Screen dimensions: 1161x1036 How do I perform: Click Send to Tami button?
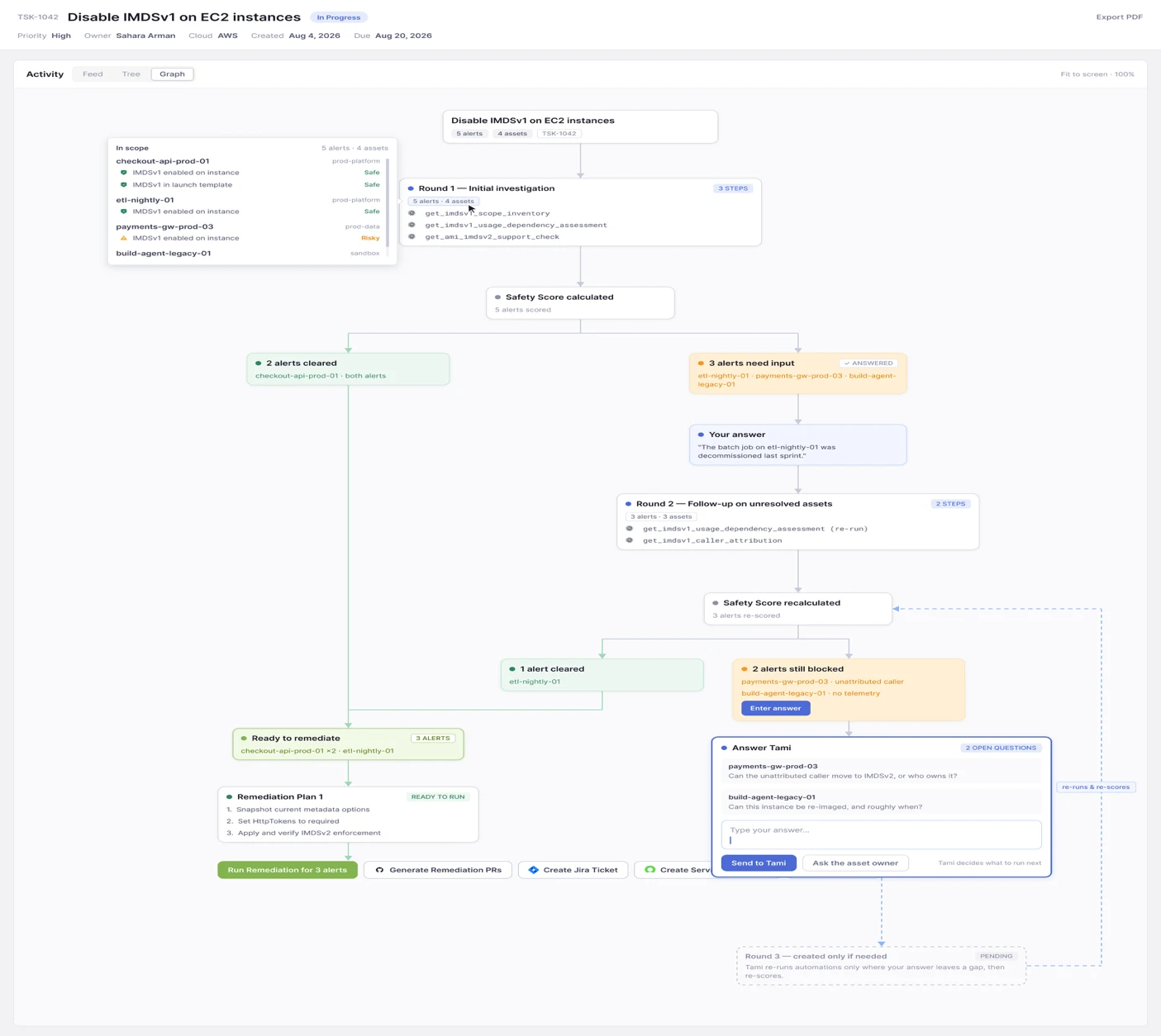pos(759,863)
